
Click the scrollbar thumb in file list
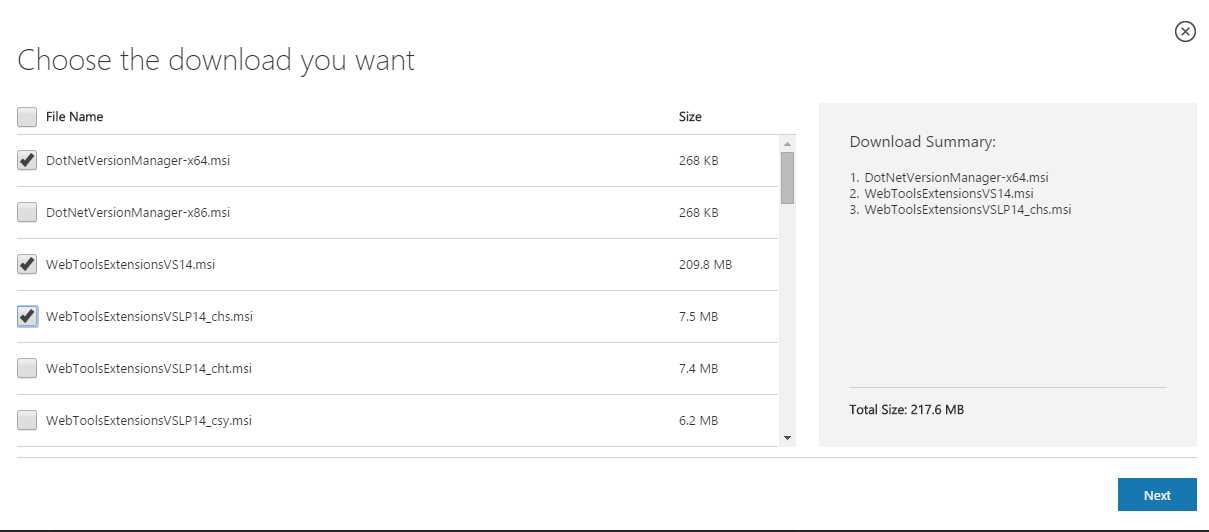787,177
